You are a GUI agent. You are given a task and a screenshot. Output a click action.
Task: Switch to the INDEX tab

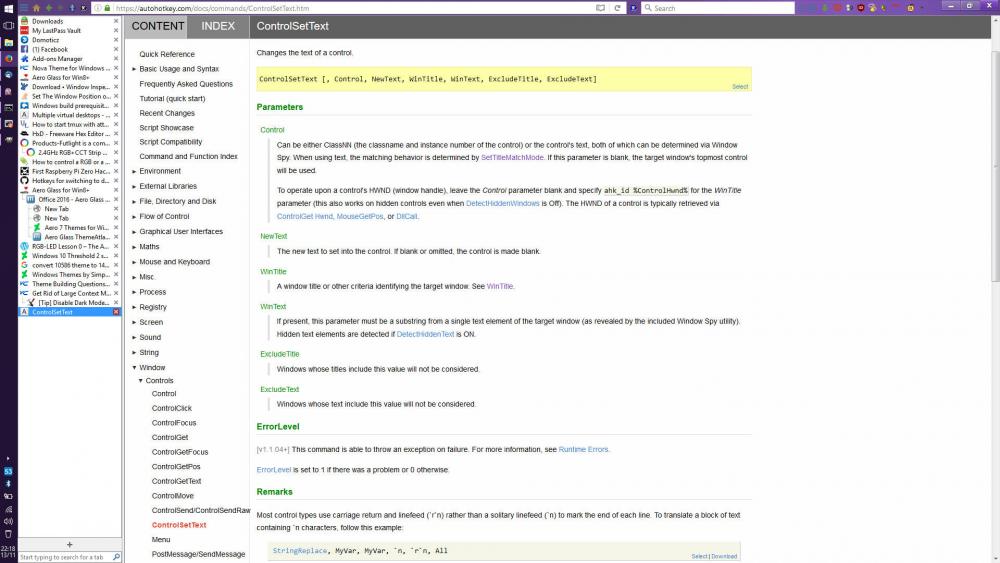pyautogui.click(x=218, y=26)
